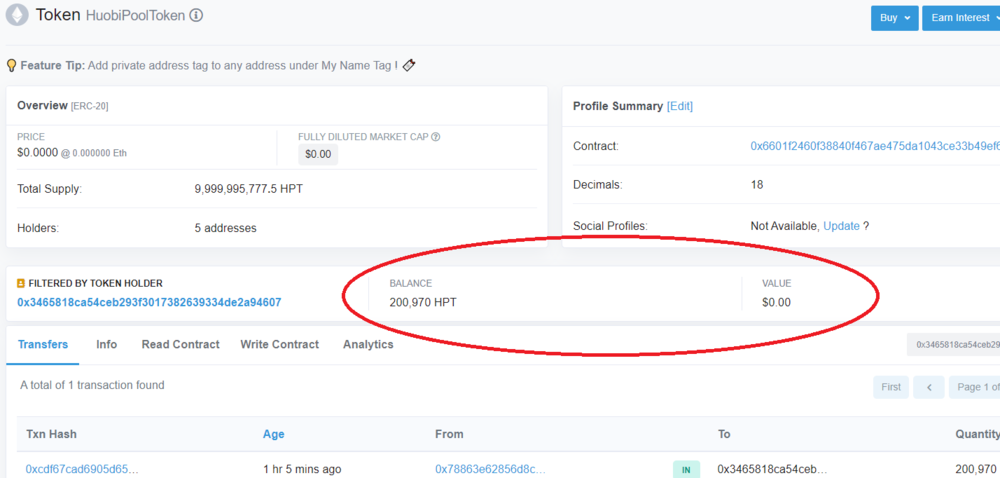
Task: Click the 200,970 quantity cell in table
Action: click(975, 469)
